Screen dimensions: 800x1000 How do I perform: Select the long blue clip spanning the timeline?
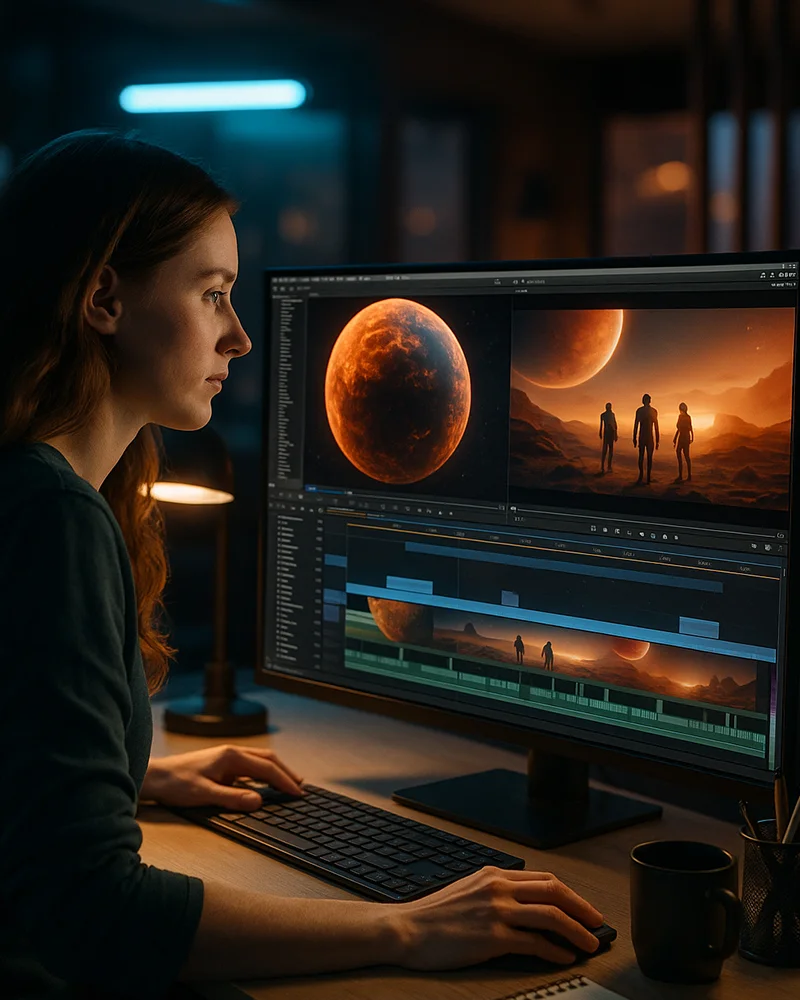[560, 623]
